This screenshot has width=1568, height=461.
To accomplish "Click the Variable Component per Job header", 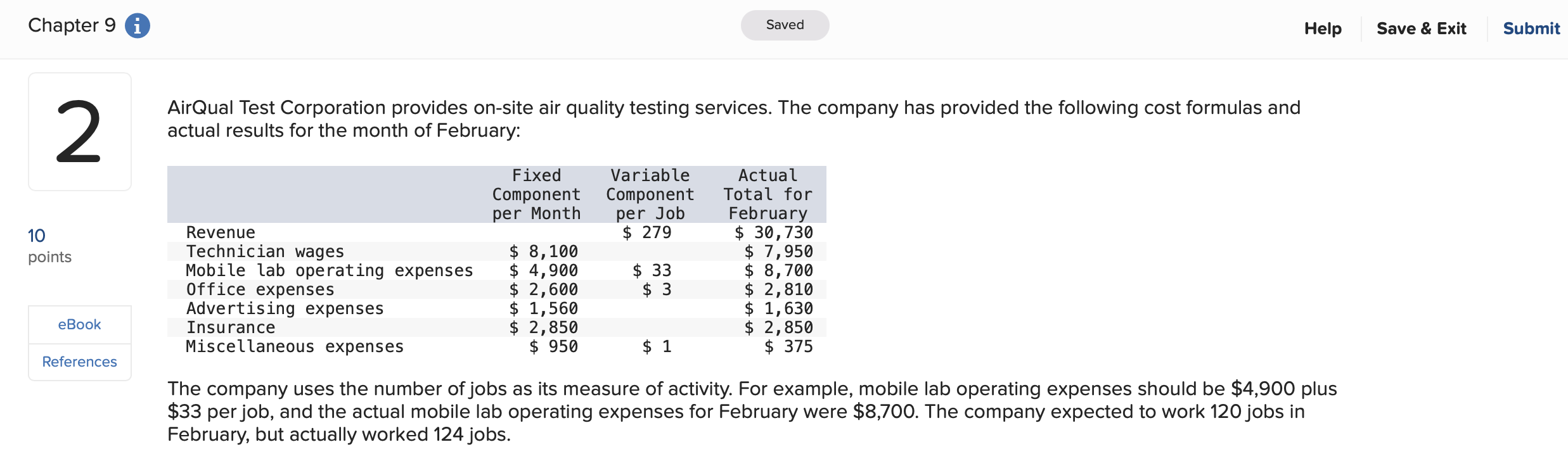I will pos(650,194).
